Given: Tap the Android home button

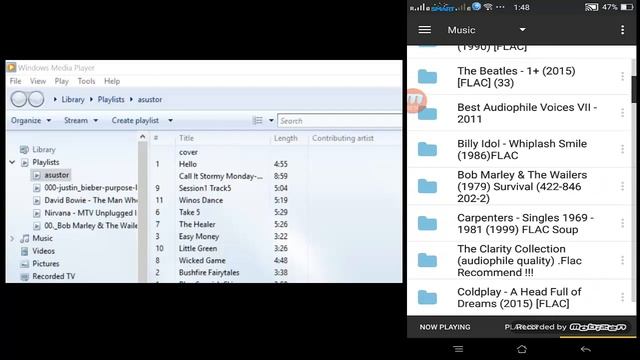Looking at the screenshot, I should tap(522, 349).
